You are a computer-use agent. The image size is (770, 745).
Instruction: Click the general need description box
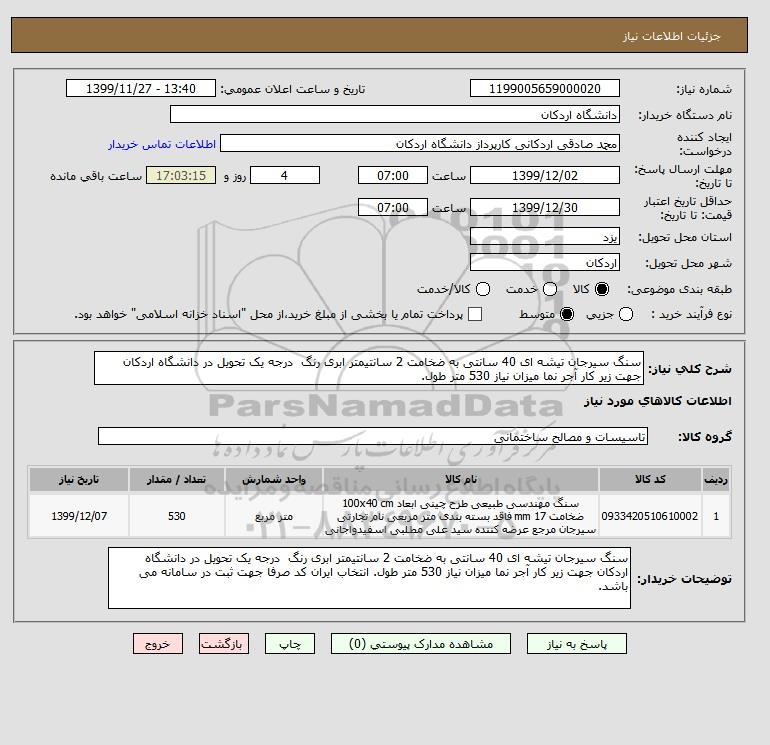point(369,368)
